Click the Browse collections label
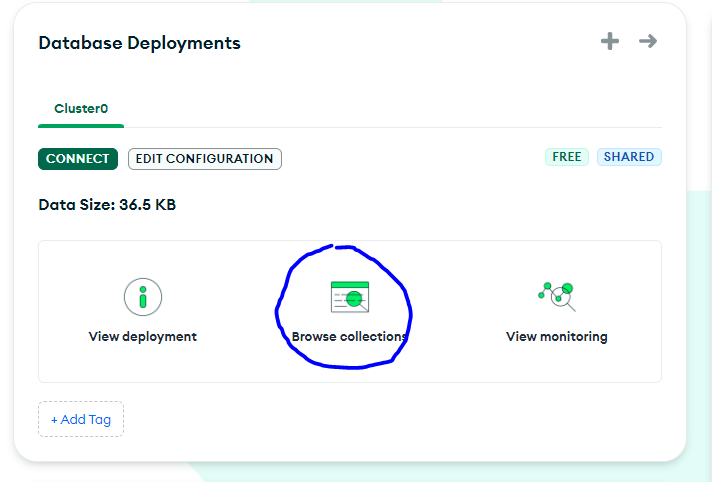 click(x=349, y=337)
